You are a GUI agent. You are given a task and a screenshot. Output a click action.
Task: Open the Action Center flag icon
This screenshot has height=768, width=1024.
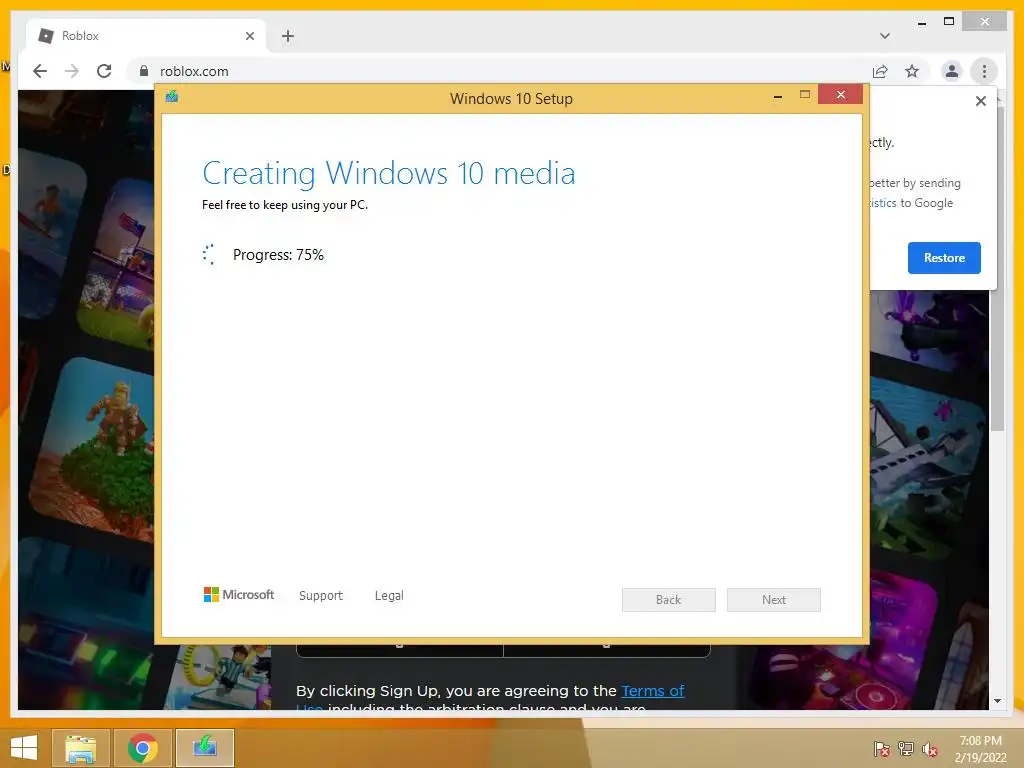click(x=882, y=749)
